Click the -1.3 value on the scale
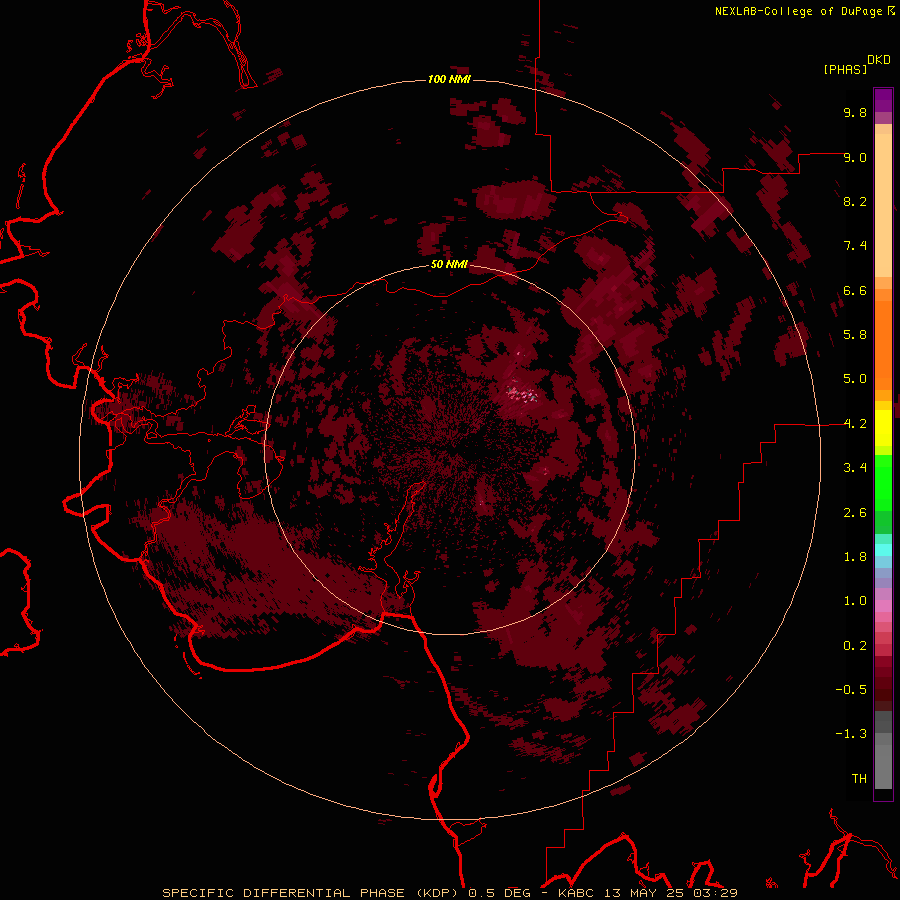 [851, 734]
